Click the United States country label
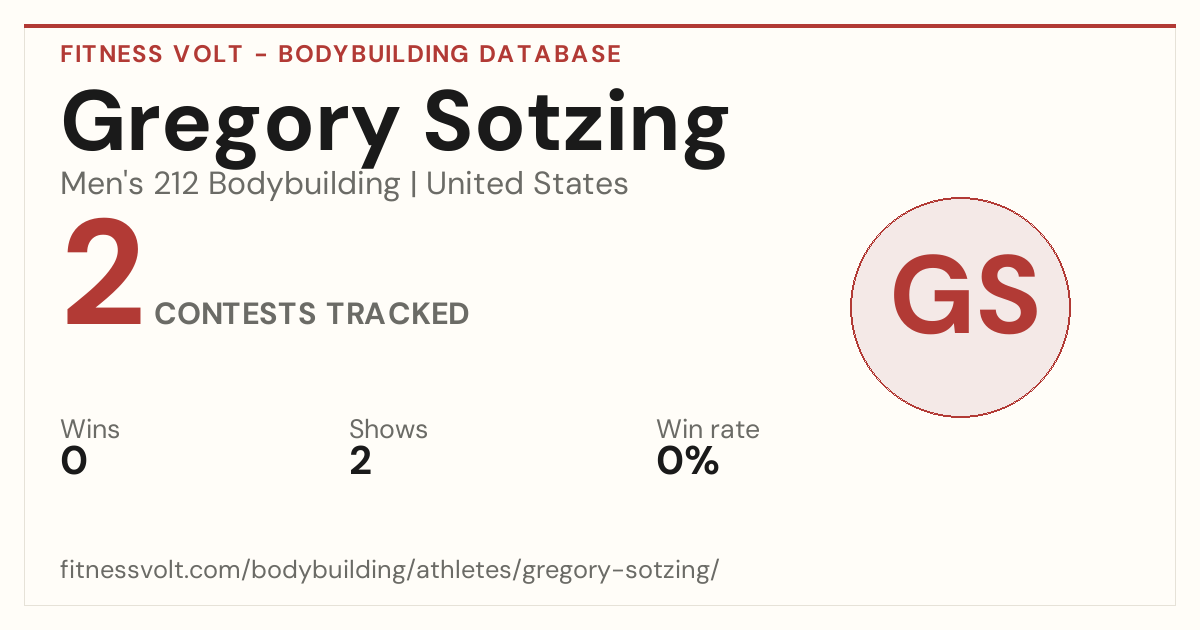The image size is (1200, 630). tap(527, 184)
